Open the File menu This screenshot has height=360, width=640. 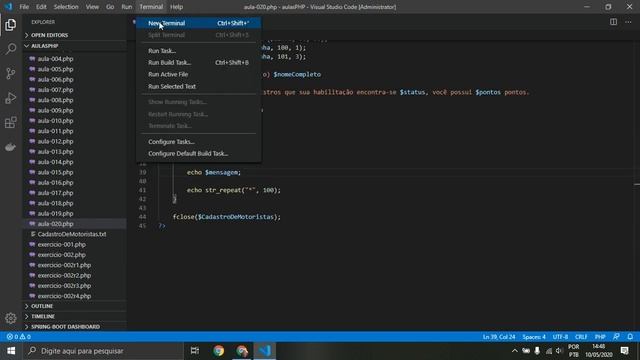[x=24, y=7]
